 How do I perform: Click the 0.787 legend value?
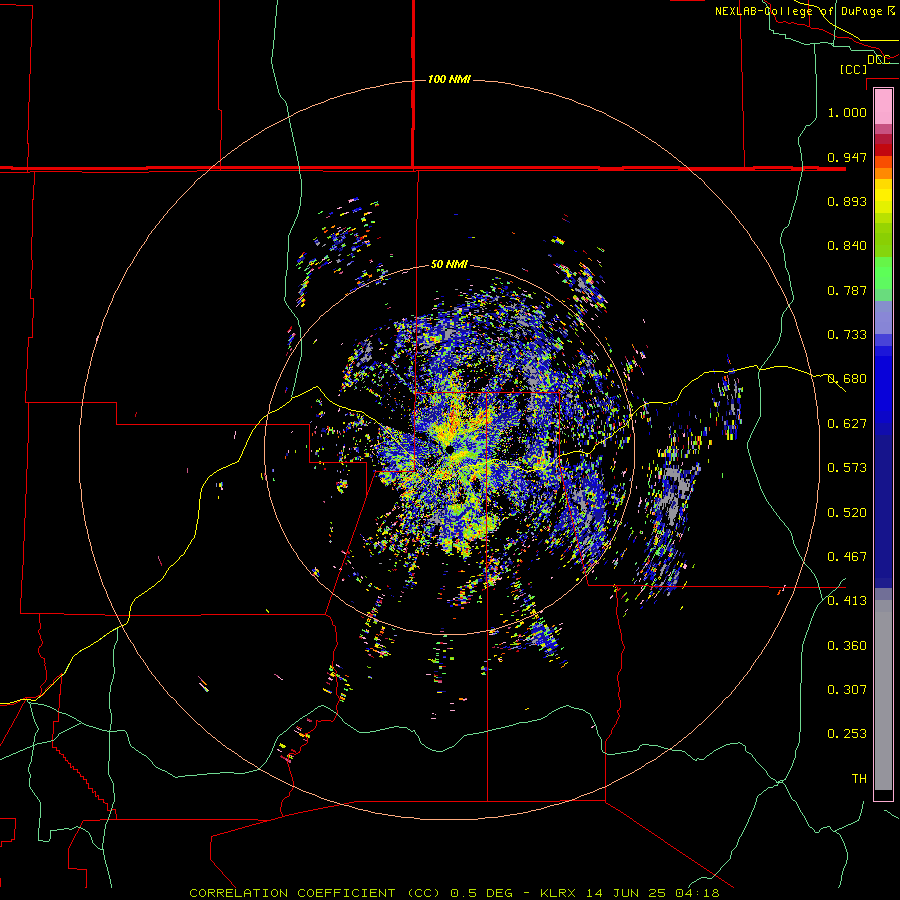click(847, 290)
